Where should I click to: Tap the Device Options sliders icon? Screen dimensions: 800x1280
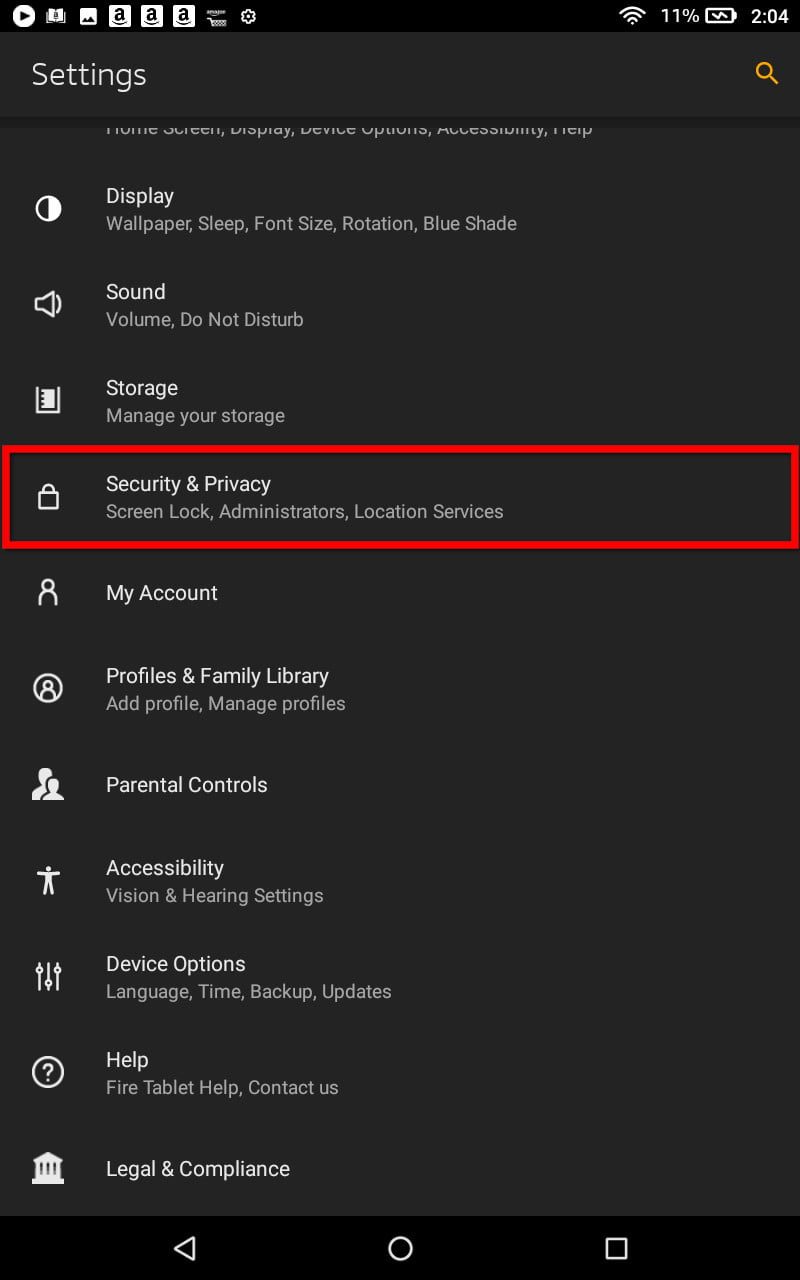[x=48, y=976]
